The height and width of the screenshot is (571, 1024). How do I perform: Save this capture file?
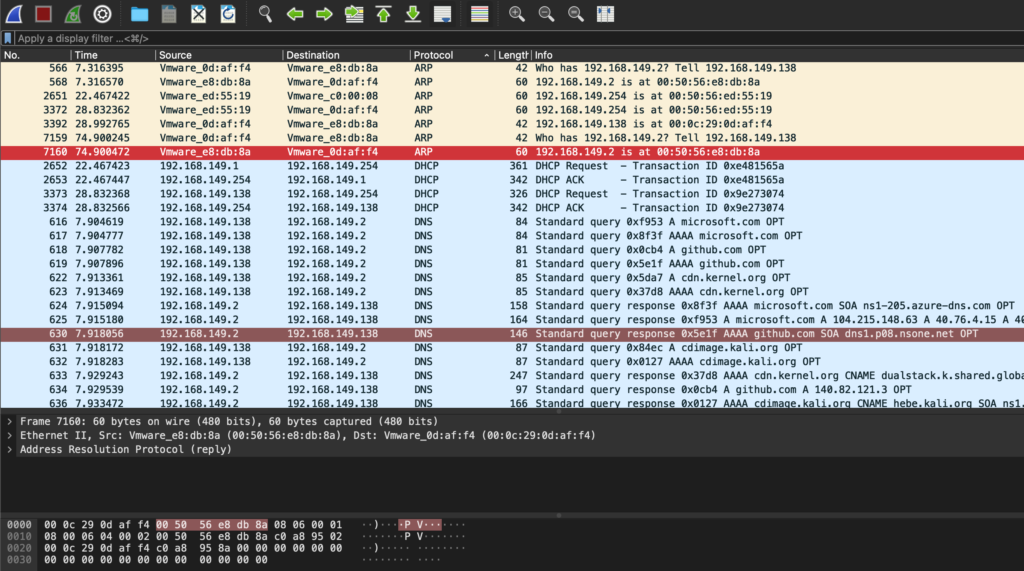click(168, 14)
